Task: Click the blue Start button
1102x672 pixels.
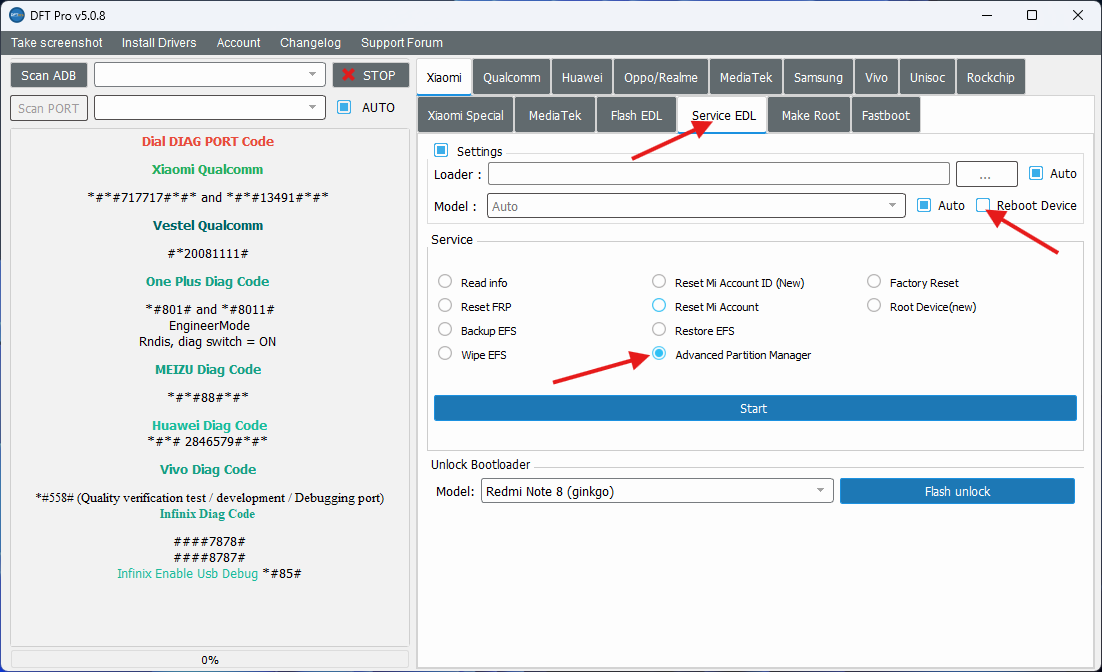Action: pyautogui.click(x=754, y=408)
